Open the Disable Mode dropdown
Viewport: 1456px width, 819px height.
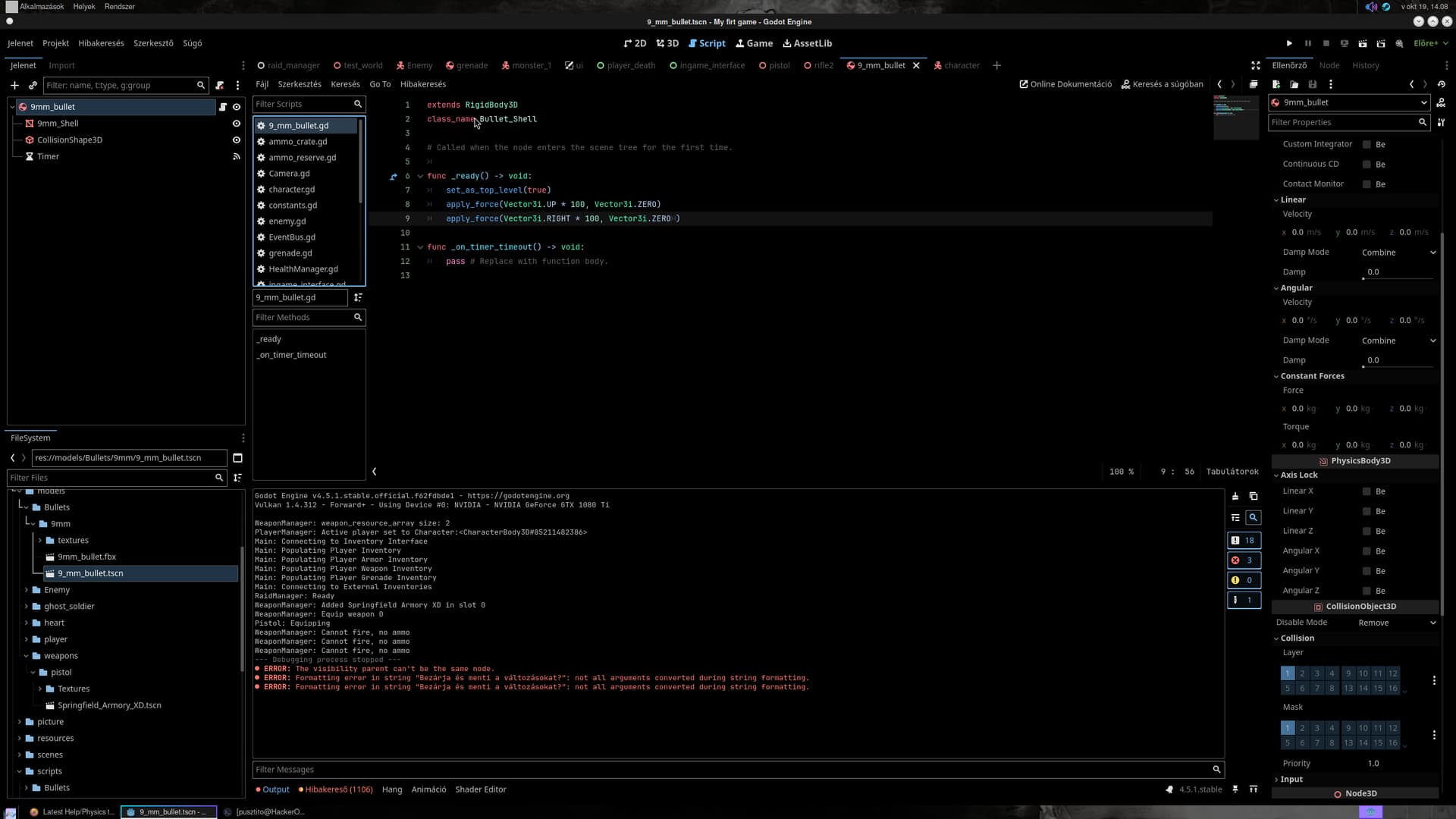(1396, 623)
